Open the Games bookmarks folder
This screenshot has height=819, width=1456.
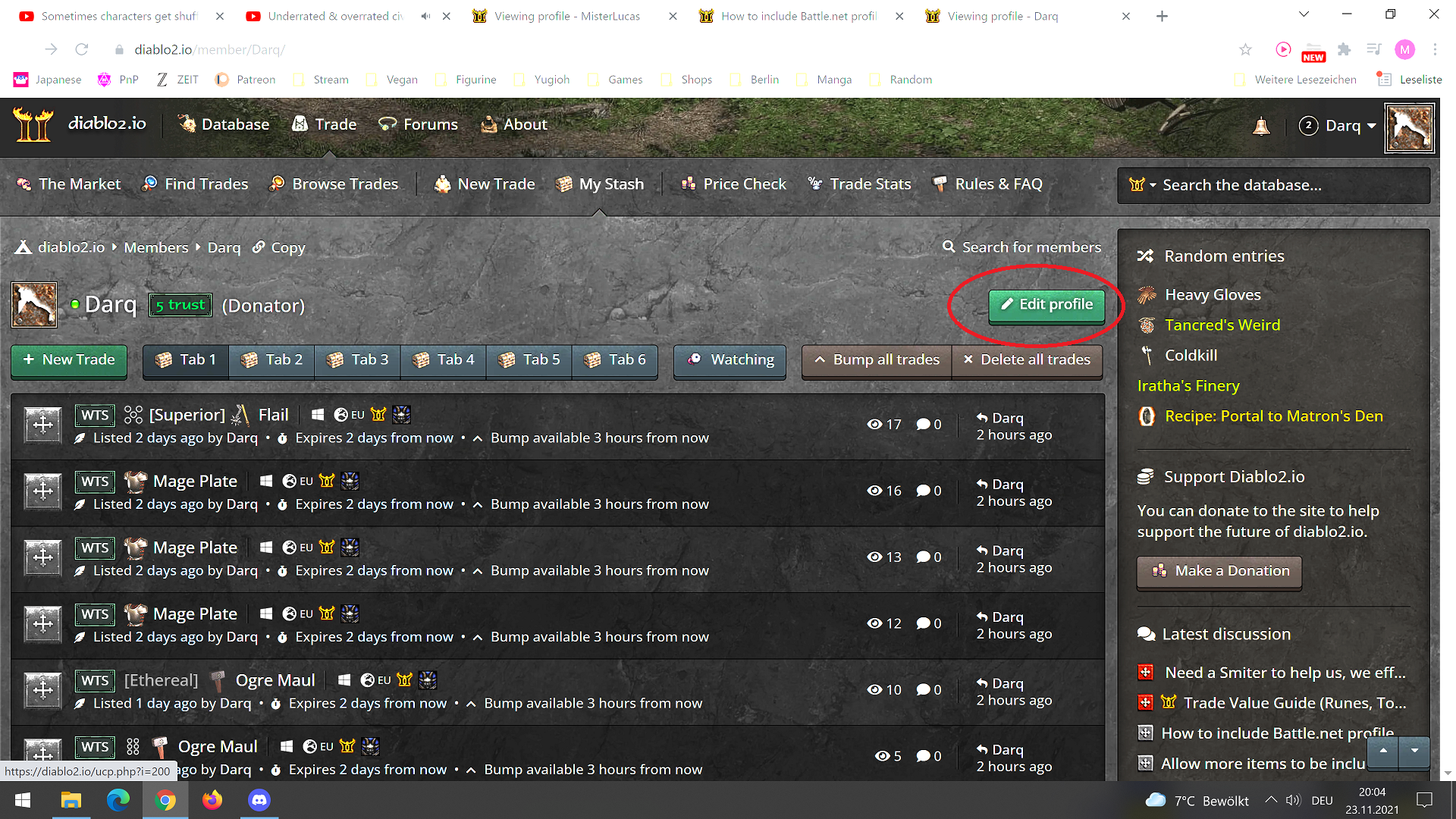[615, 80]
